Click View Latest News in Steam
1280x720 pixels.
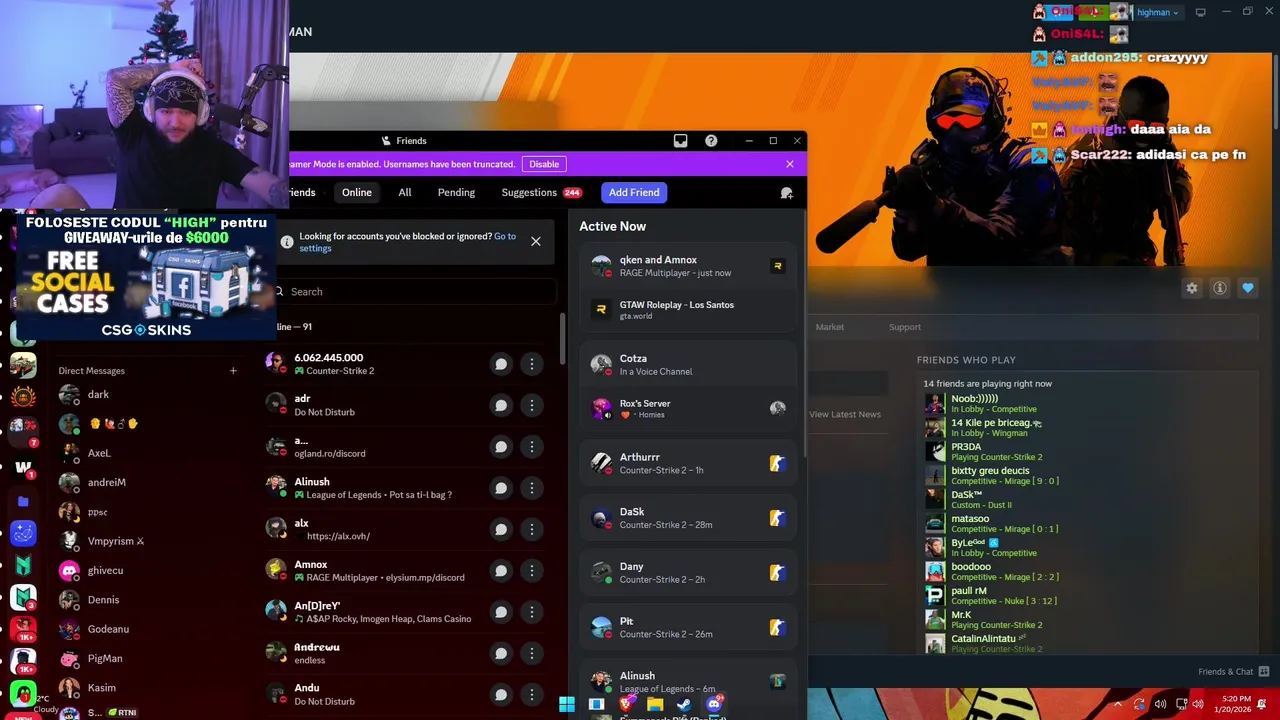click(x=845, y=414)
